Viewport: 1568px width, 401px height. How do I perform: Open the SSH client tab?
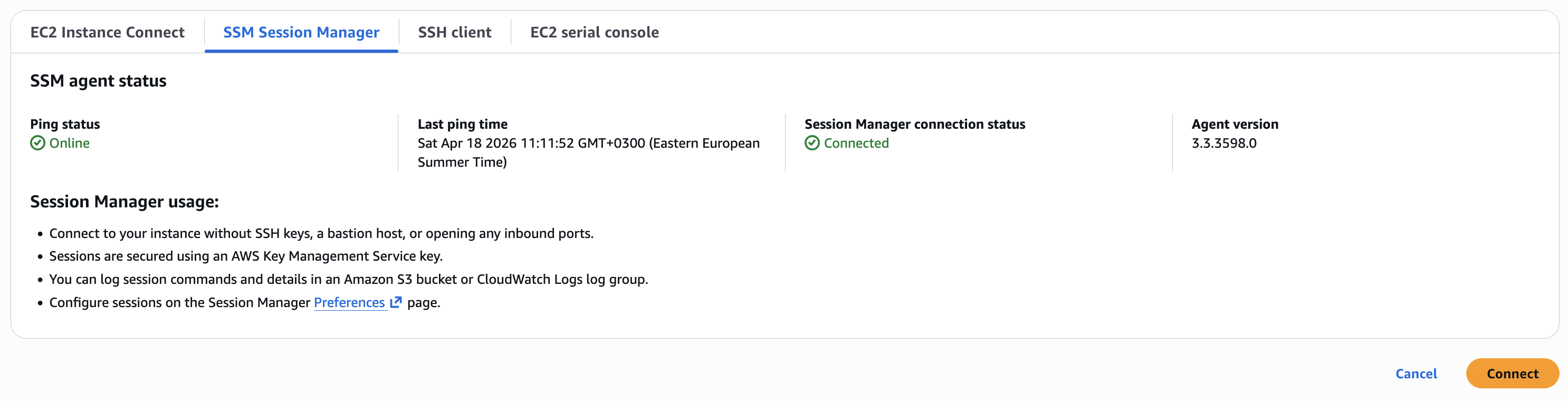454,32
